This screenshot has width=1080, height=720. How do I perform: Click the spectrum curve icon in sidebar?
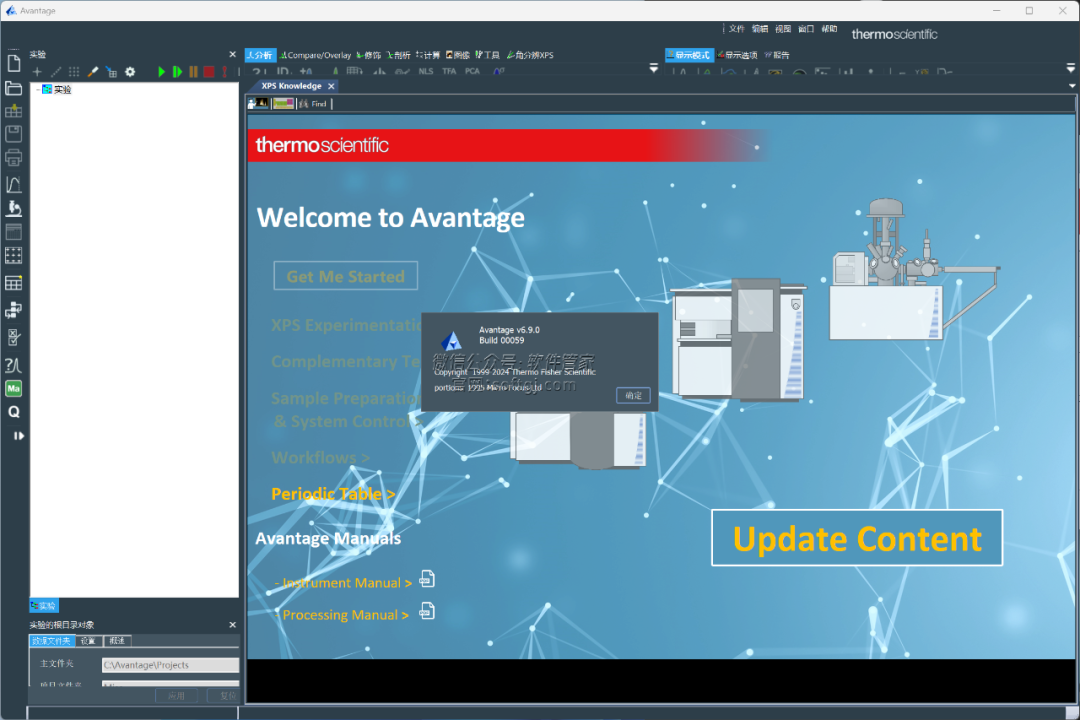point(14,184)
